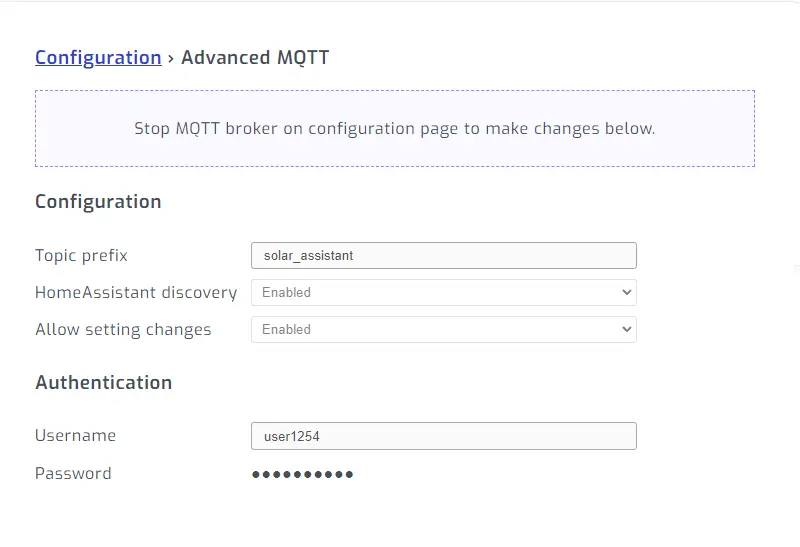Screen dimensions: 800x547
Task: Click the Advanced MQTT breadcrumb text
Action: [x=255, y=57]
